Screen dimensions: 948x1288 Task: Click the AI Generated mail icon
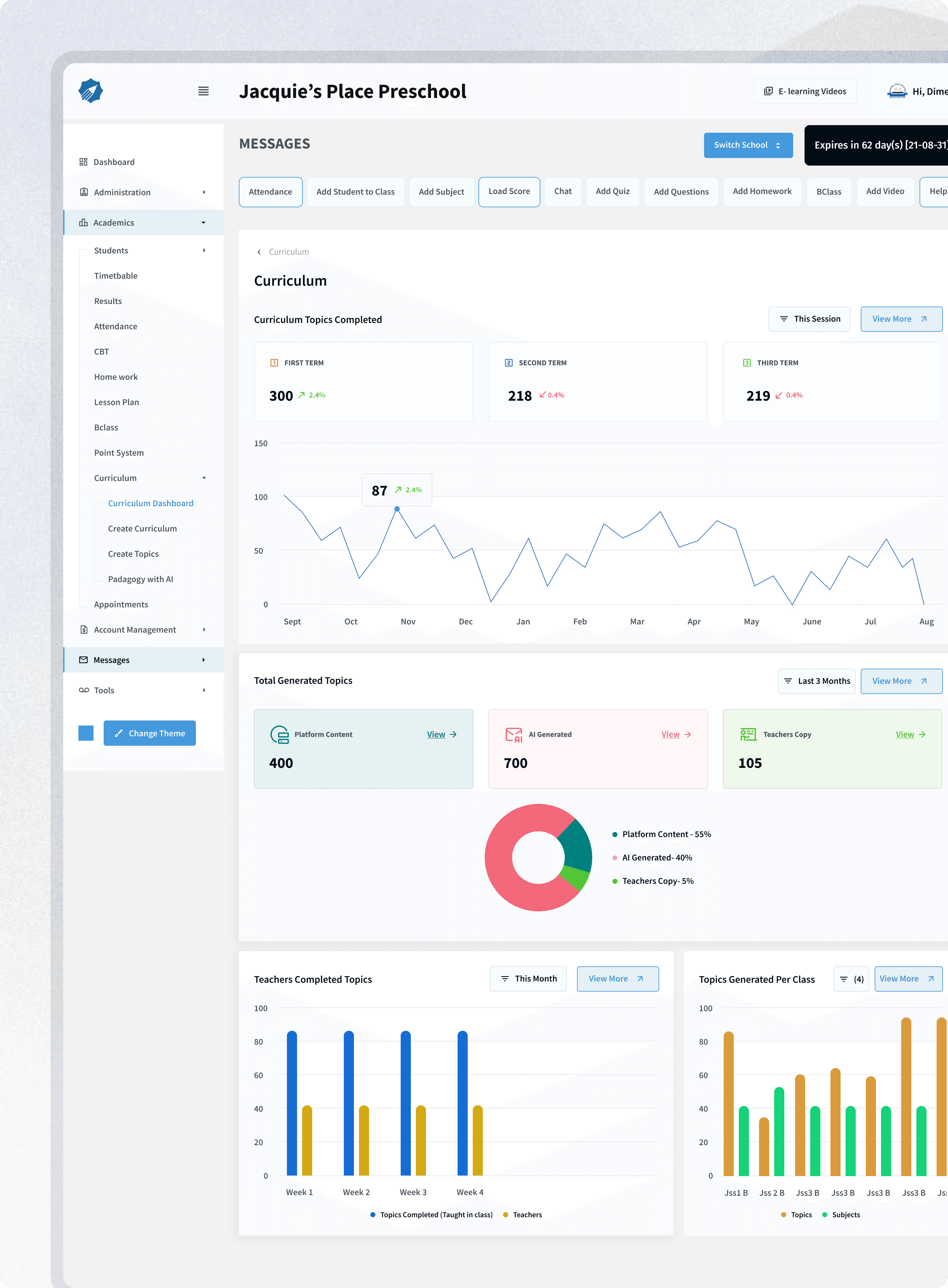point(513,734)
